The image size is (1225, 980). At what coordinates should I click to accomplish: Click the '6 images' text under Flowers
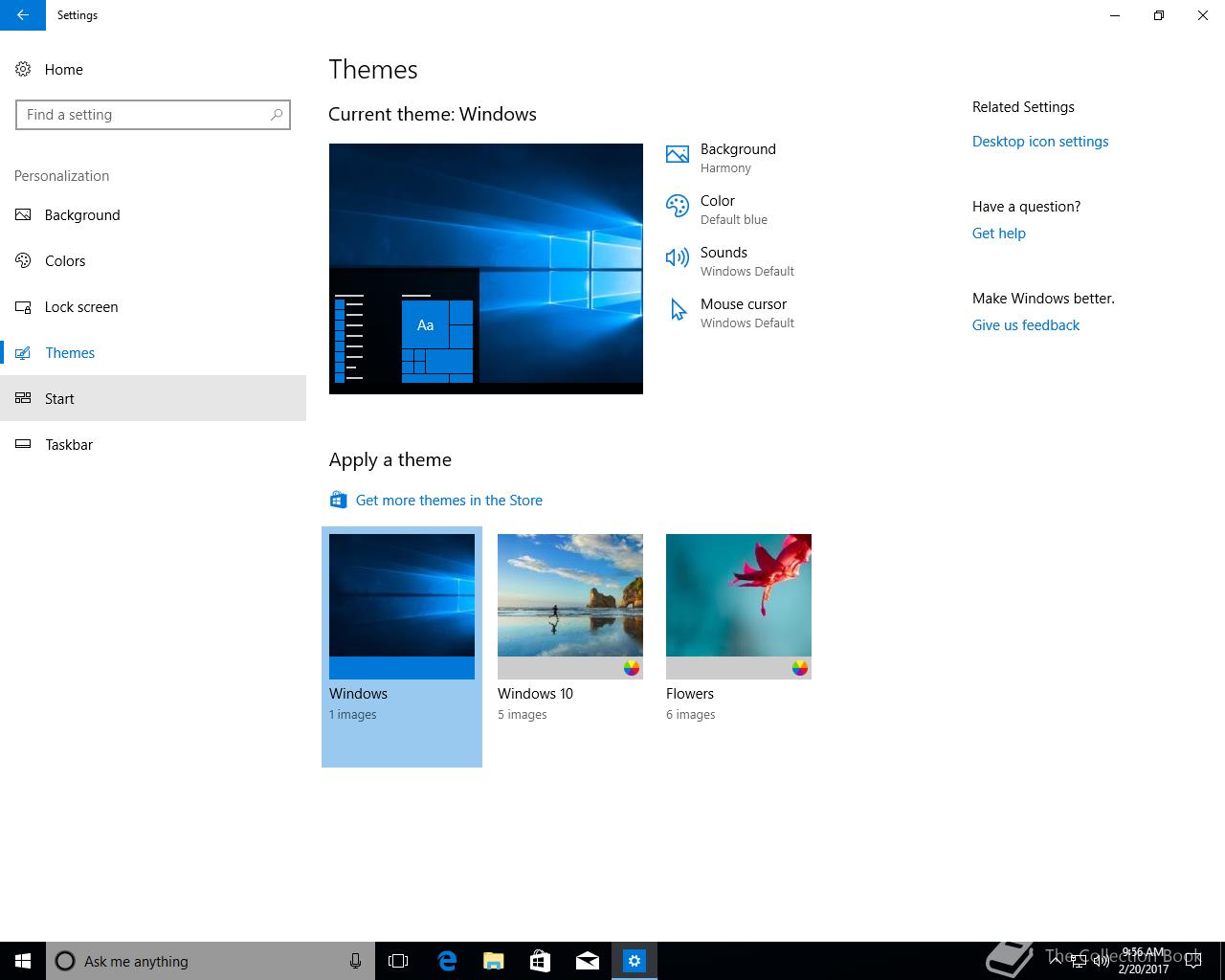click(691, 714)
